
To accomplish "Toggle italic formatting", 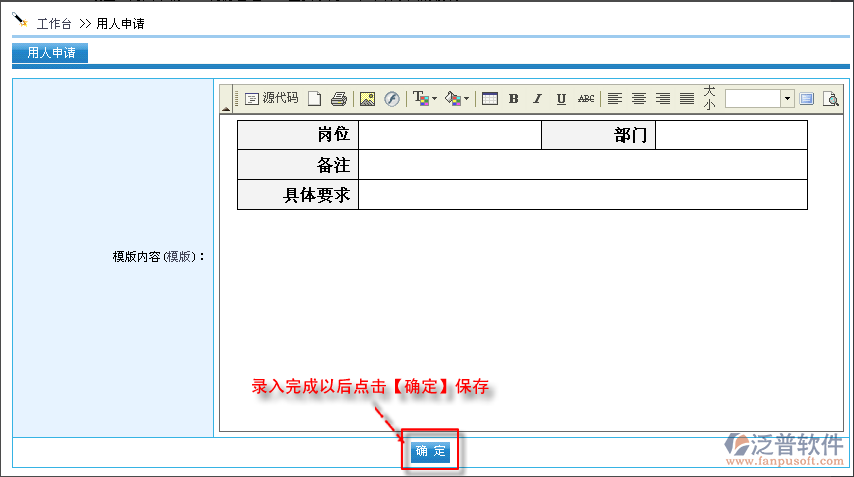I will [x=537, y=99].
